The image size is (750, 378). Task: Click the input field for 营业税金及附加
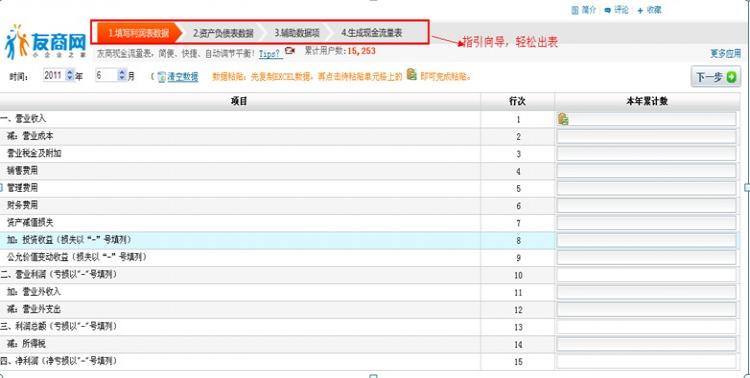(x=646, y=154)
